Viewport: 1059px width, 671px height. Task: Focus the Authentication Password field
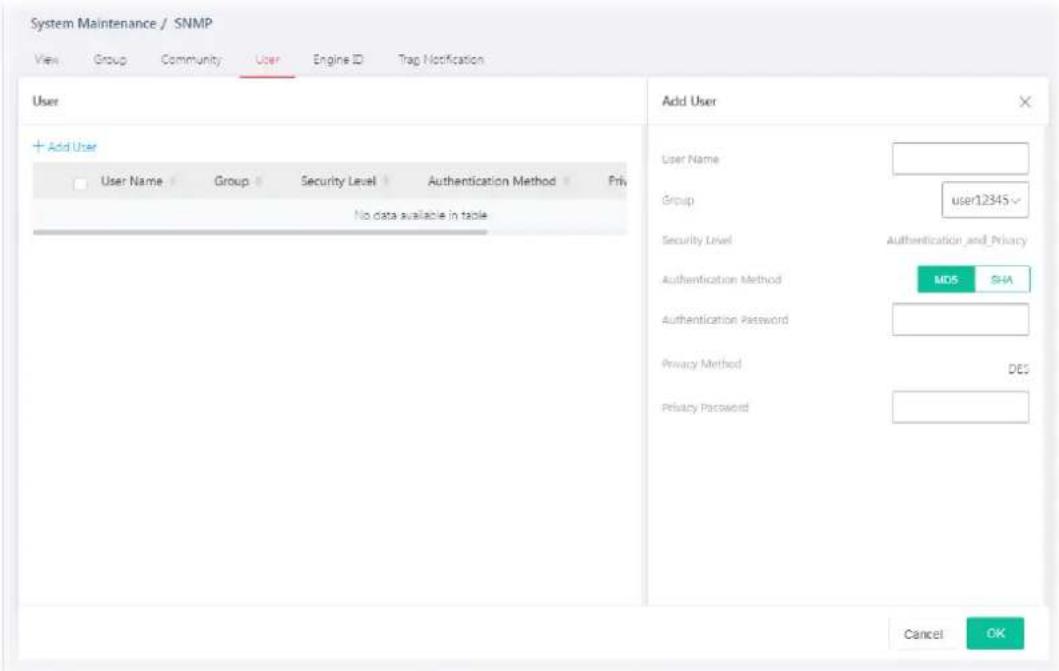tap(960, 319)
